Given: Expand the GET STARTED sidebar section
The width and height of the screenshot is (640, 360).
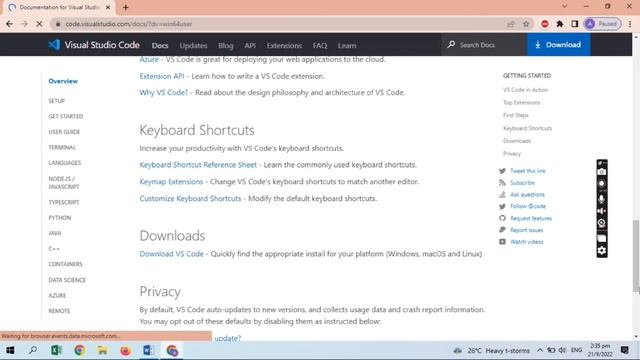Looking at the screenshot, I should click(65, 116).
